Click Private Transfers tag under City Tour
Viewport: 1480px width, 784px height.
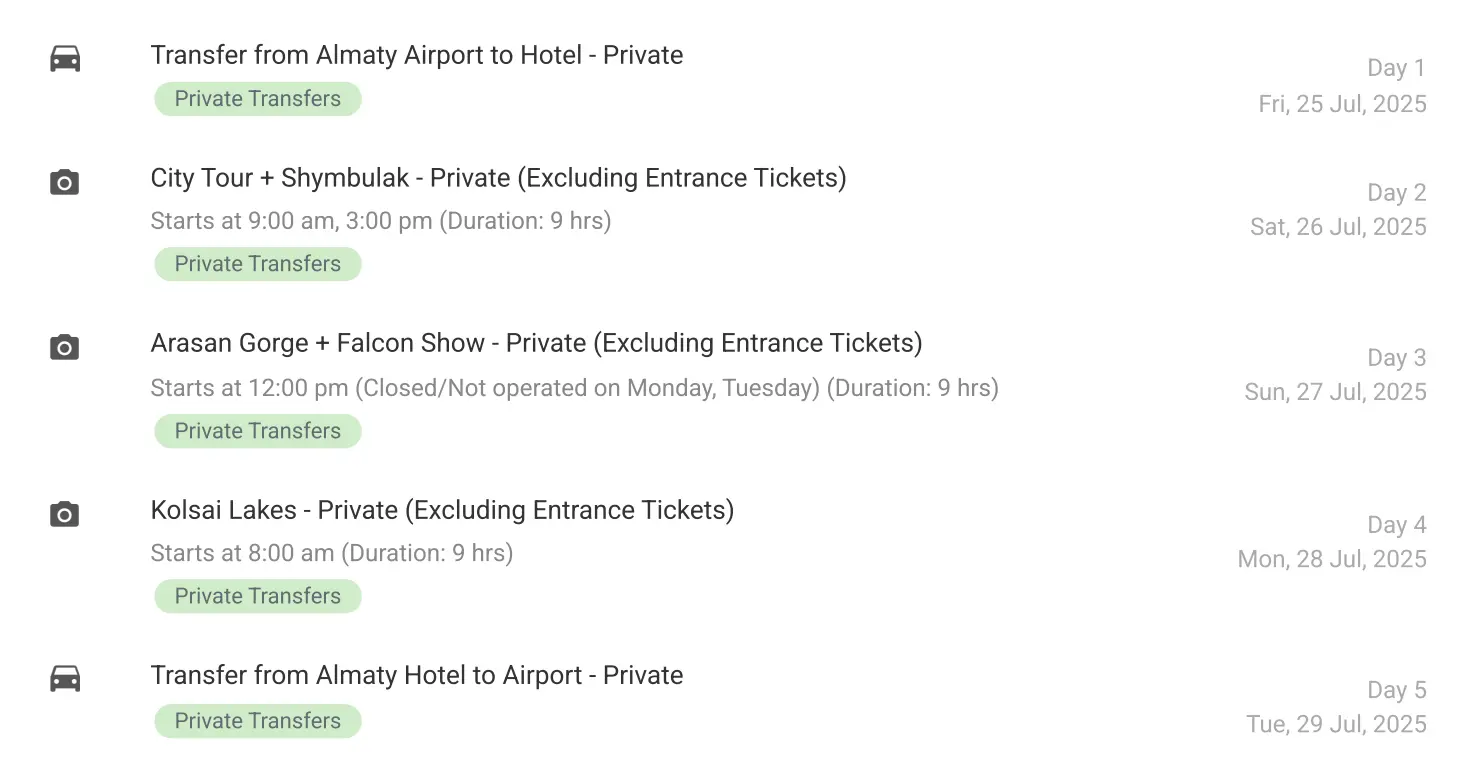(258, 264)
